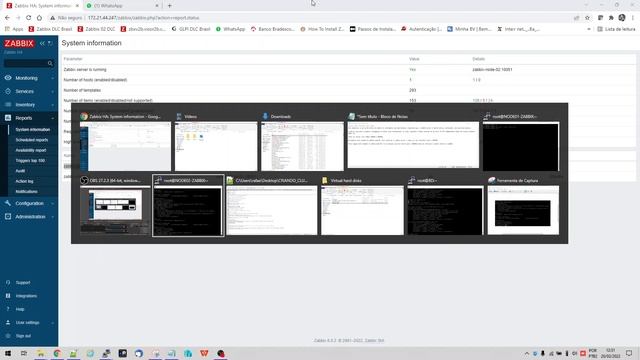Open User settings in the sidebar
This screenshot has height=360, width=640.
(x=27, y=322)
